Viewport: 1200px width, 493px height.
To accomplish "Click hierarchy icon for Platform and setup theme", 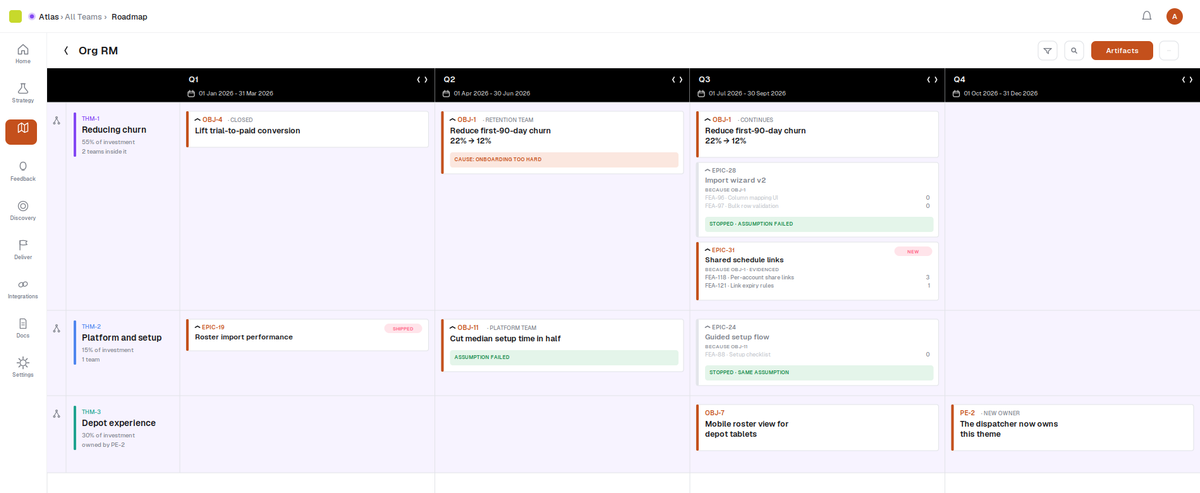I will (57, 328).
